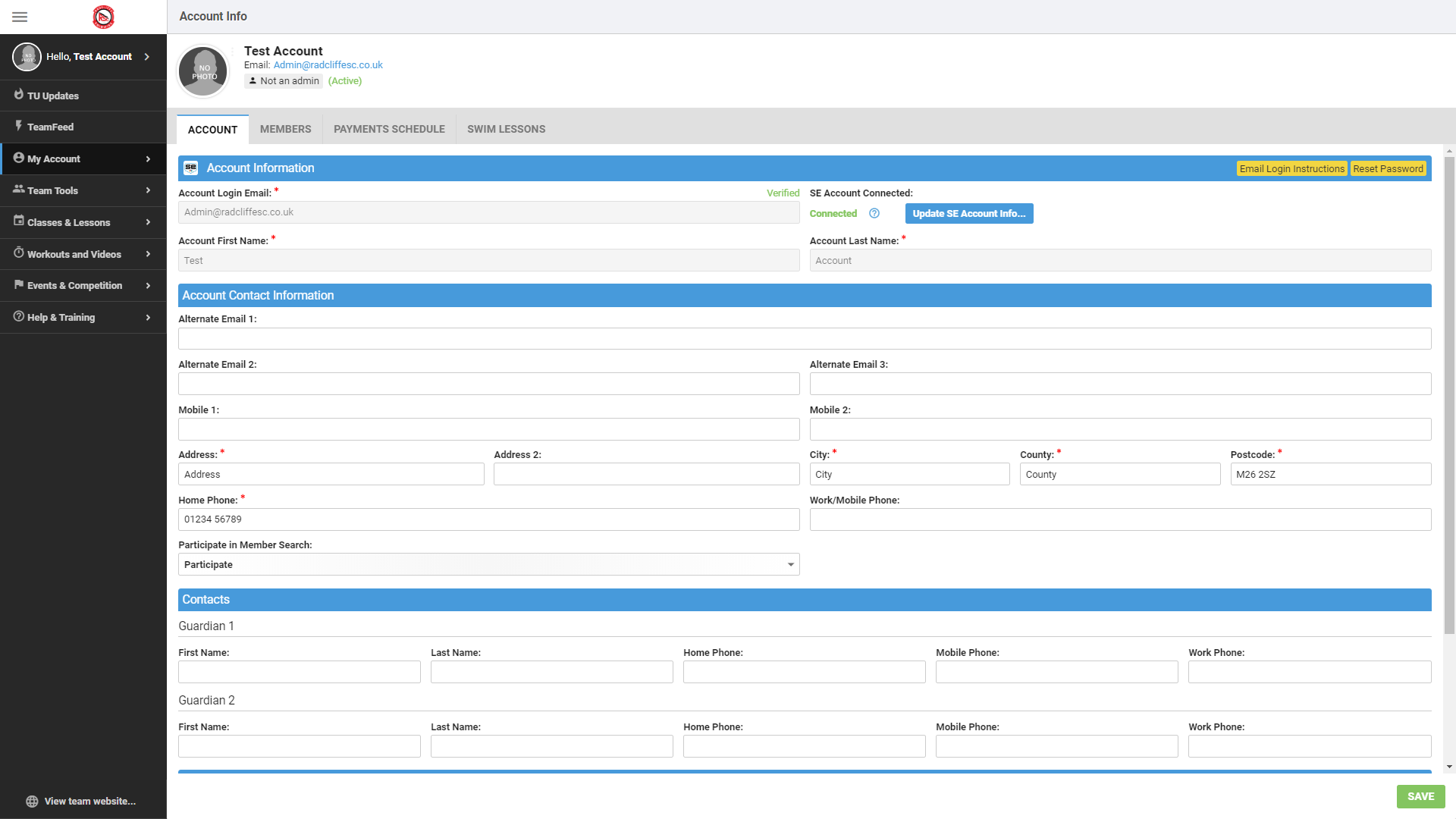Viewport: 1456px width, 819px height.
Task: Expand the Hello, Test Account menu
Action: [147, 56]
